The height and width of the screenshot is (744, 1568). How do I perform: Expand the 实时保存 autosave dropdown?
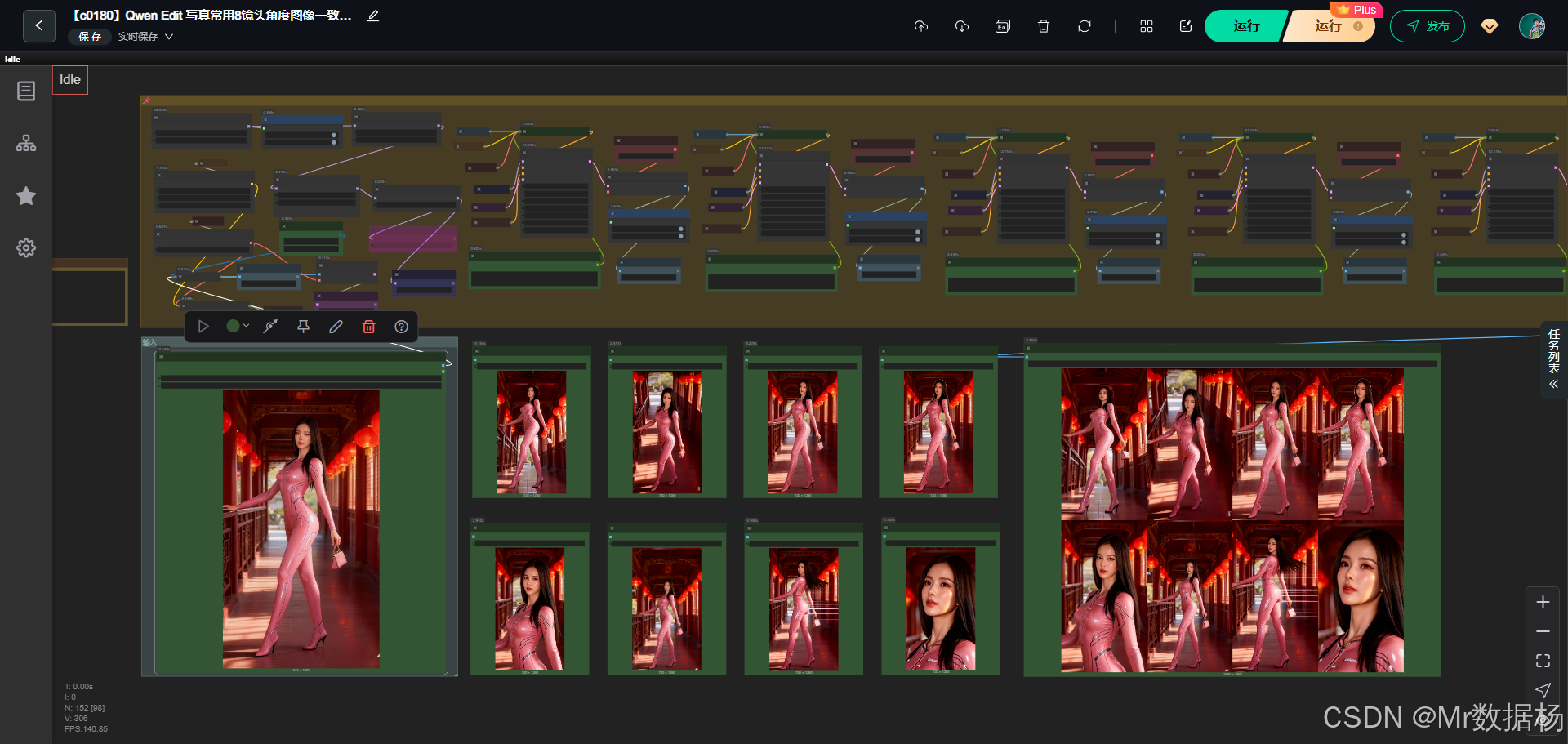[x=146, y=37]
